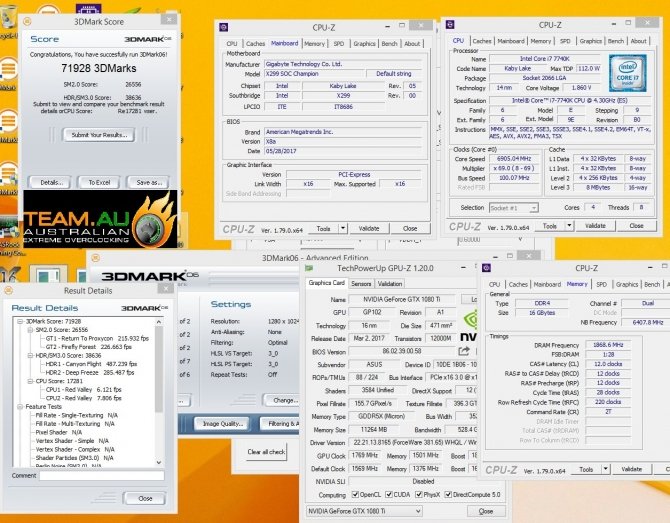Open Details in 3DMark Score window
670x523 pixels.
pyautogui.click(x=52, y=182)
